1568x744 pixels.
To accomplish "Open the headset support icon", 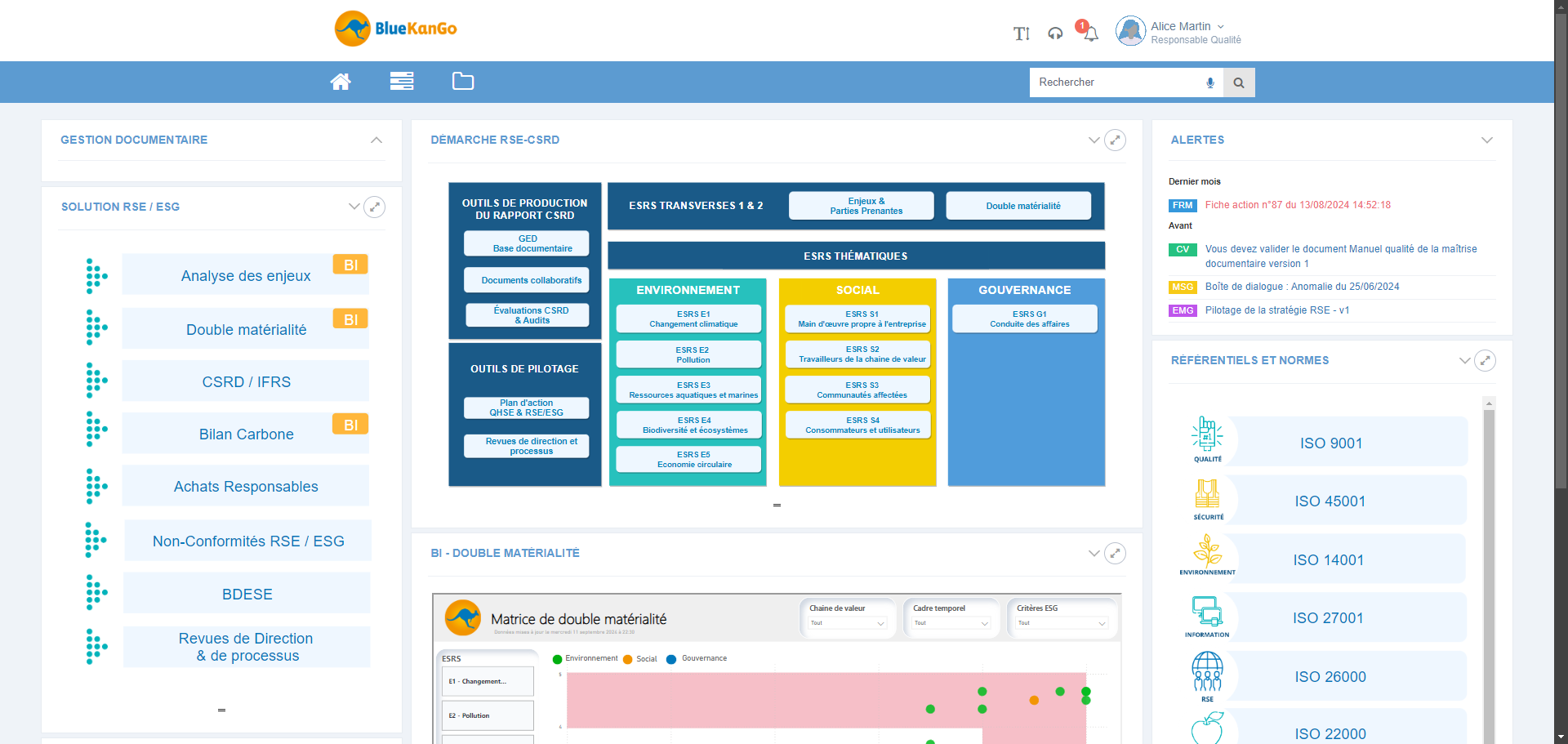I will point(1055,33).
